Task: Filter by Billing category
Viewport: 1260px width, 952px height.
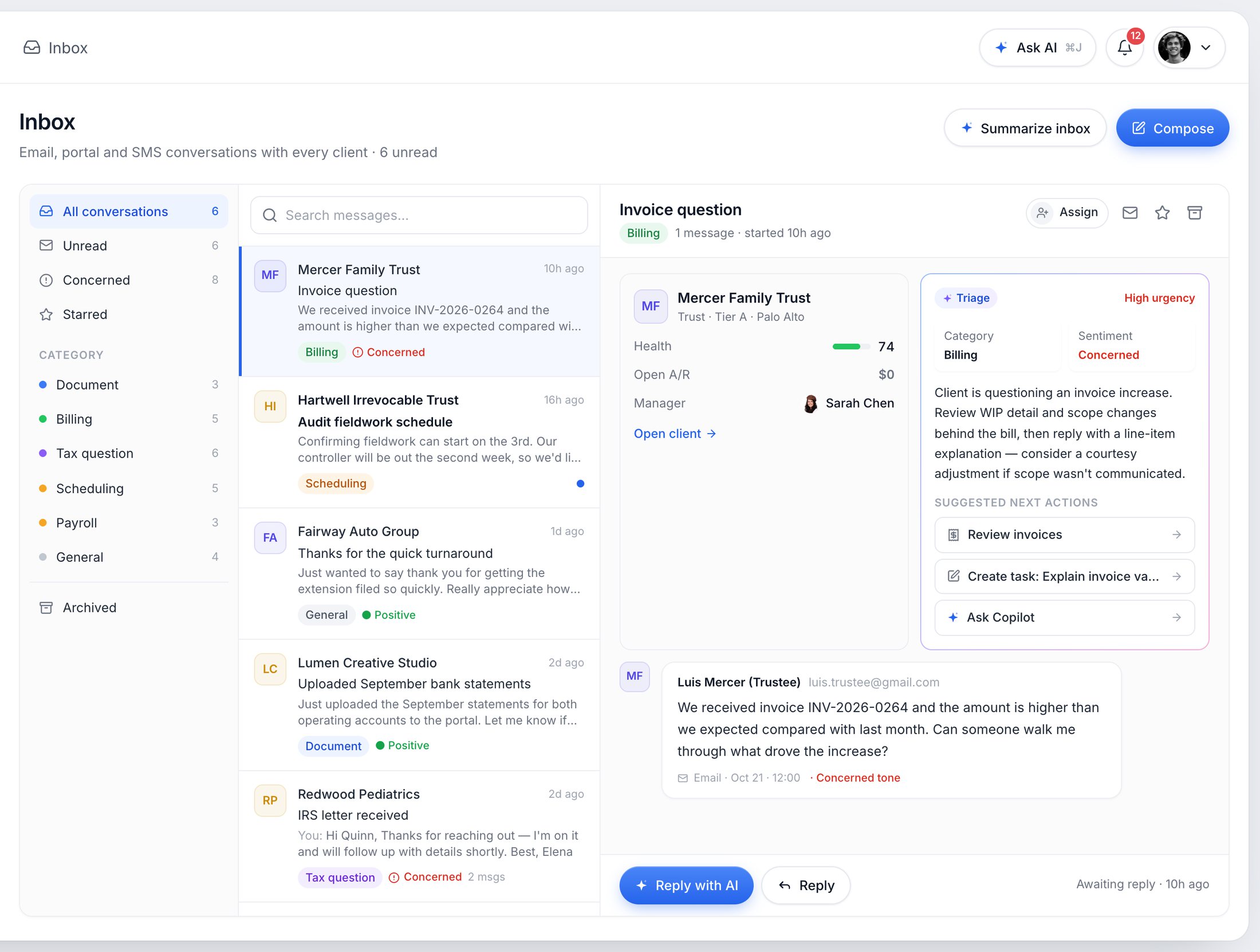Action: pos(129,419)
